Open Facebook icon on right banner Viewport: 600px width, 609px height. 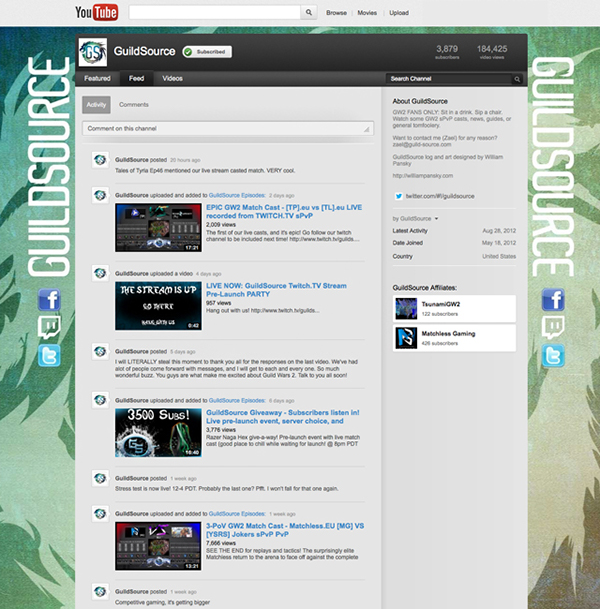coord(553,299)
